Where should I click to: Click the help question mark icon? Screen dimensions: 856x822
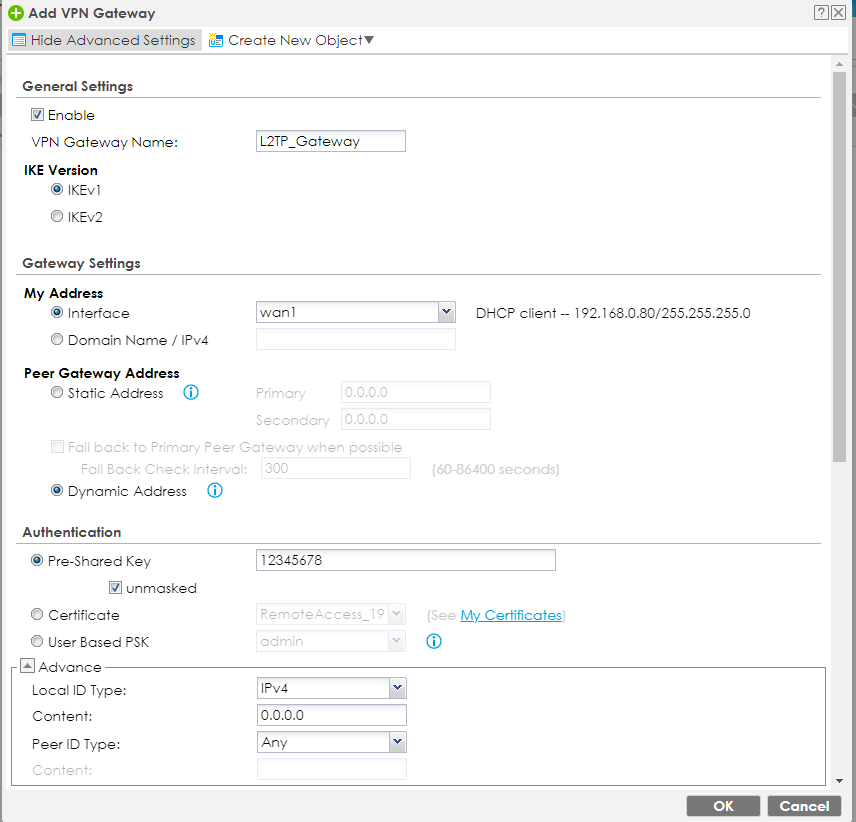[x=822, y=13]
